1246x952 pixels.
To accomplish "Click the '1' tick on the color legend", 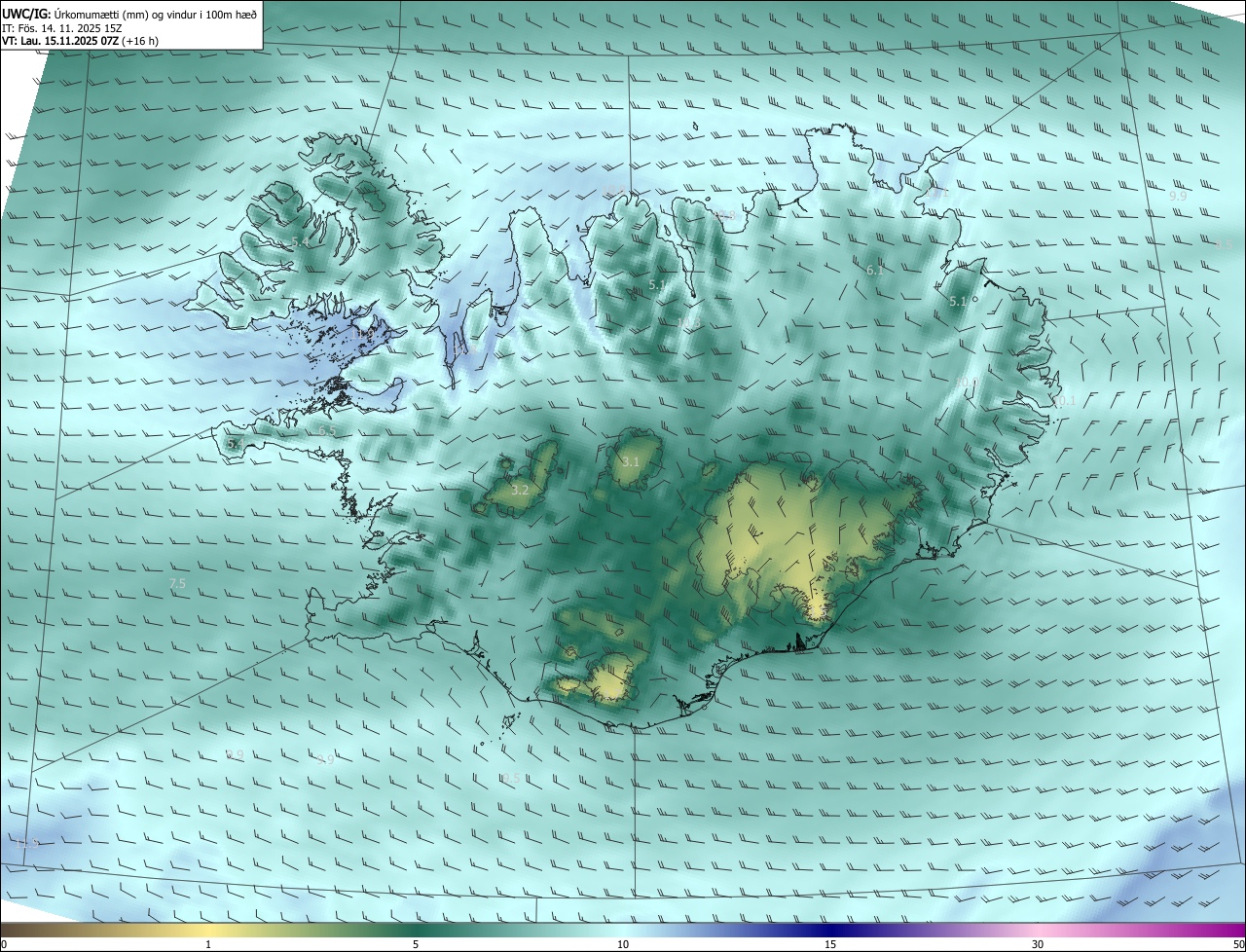I will pyautogui.click(x=208, y=944).
